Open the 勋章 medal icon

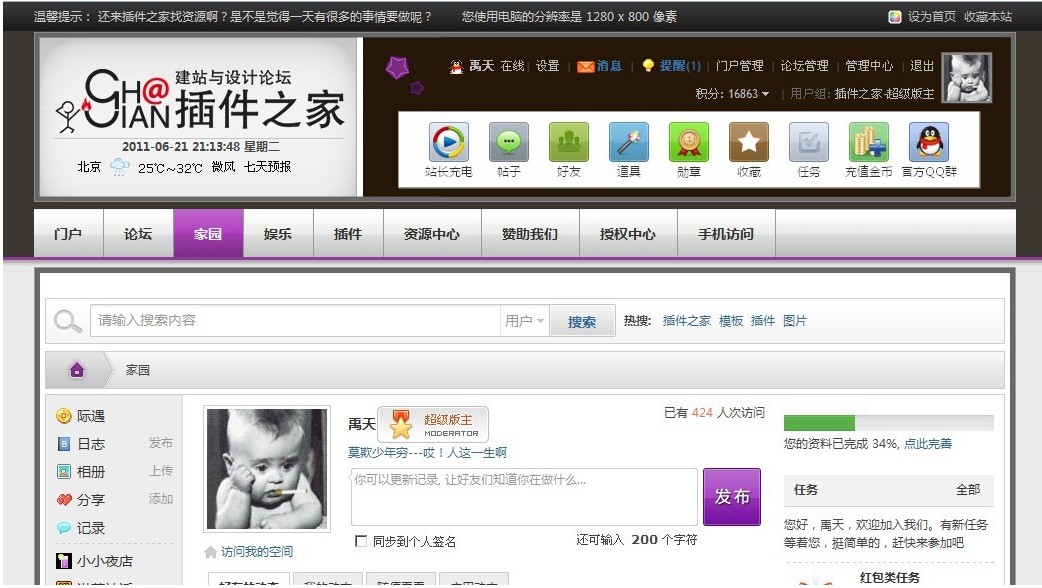coord(688,142)
